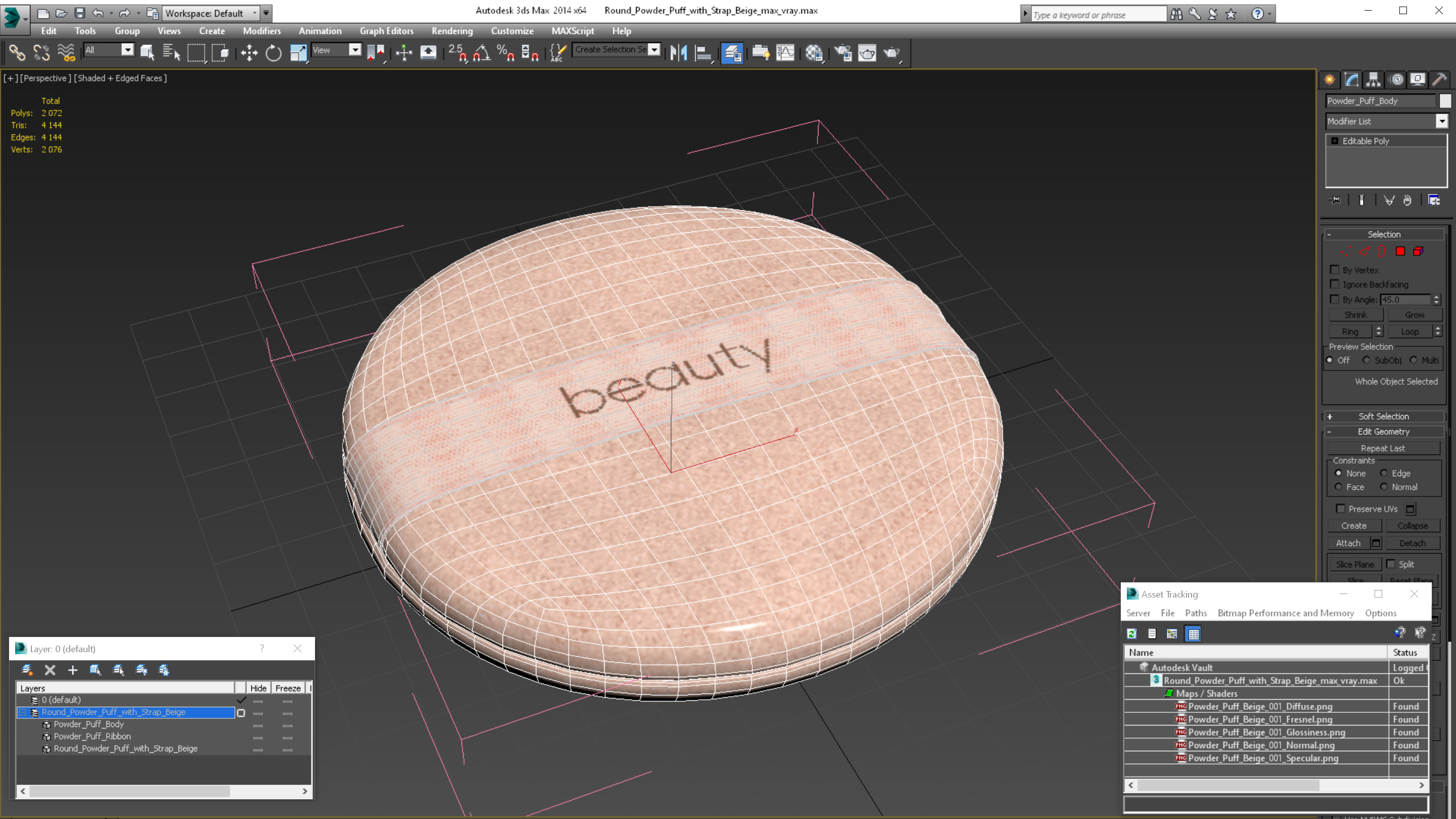Click the Unlink Selection icon
Viewport: 1456px width, 819px height.
pyautogui.click(x=41, y=53)
